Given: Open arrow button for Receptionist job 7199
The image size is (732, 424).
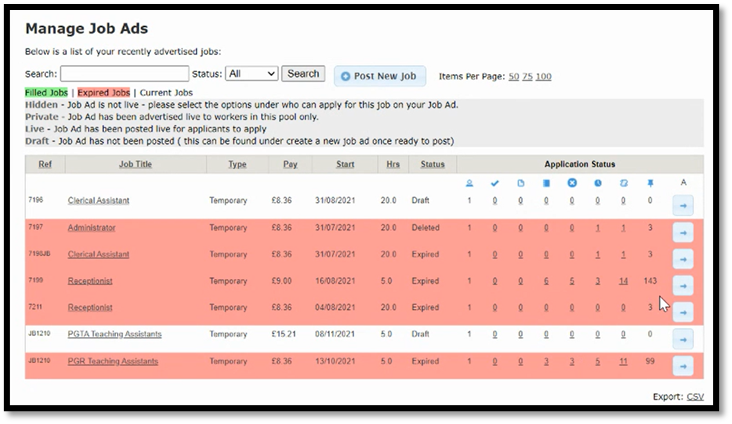Looking at the screenshot, I should (683, 286).
